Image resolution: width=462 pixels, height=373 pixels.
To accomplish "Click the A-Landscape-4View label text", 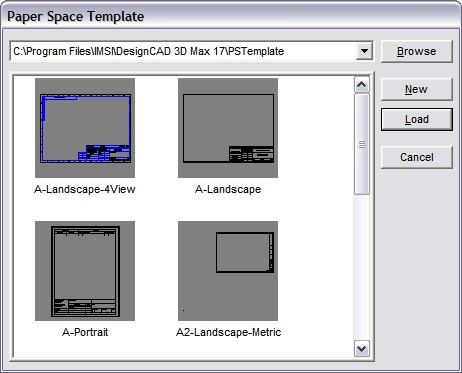I will (x=85, y=189).
